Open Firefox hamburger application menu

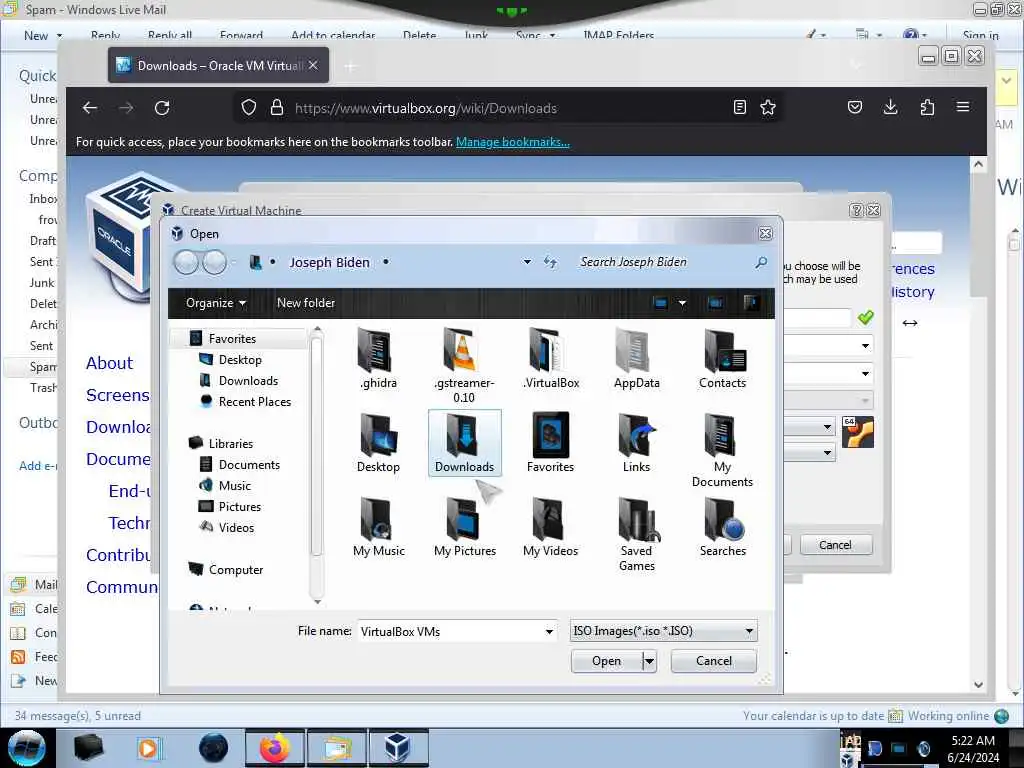tap(963, 106)
